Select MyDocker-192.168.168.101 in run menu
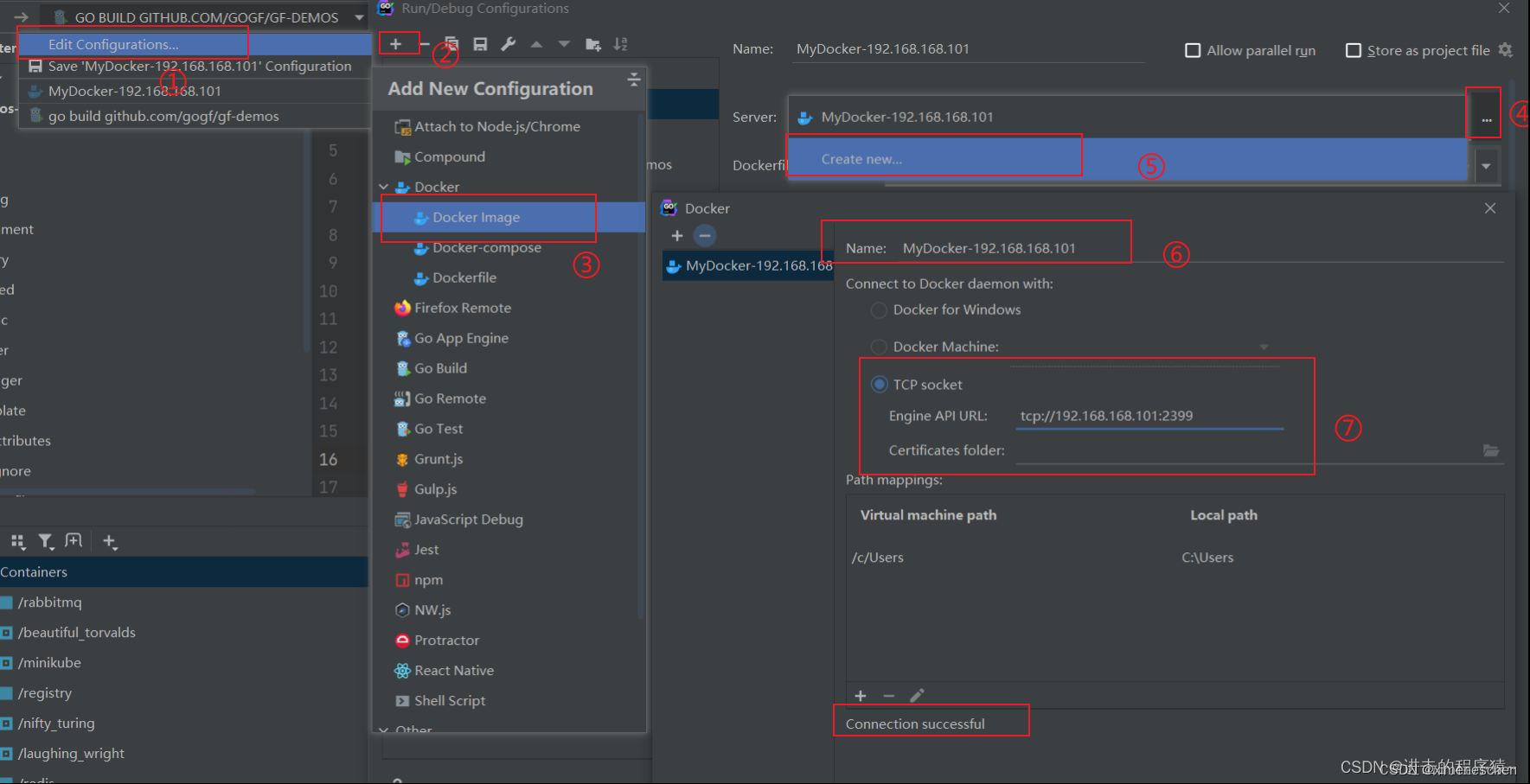The image size is (1530, 784). (195, 91)
